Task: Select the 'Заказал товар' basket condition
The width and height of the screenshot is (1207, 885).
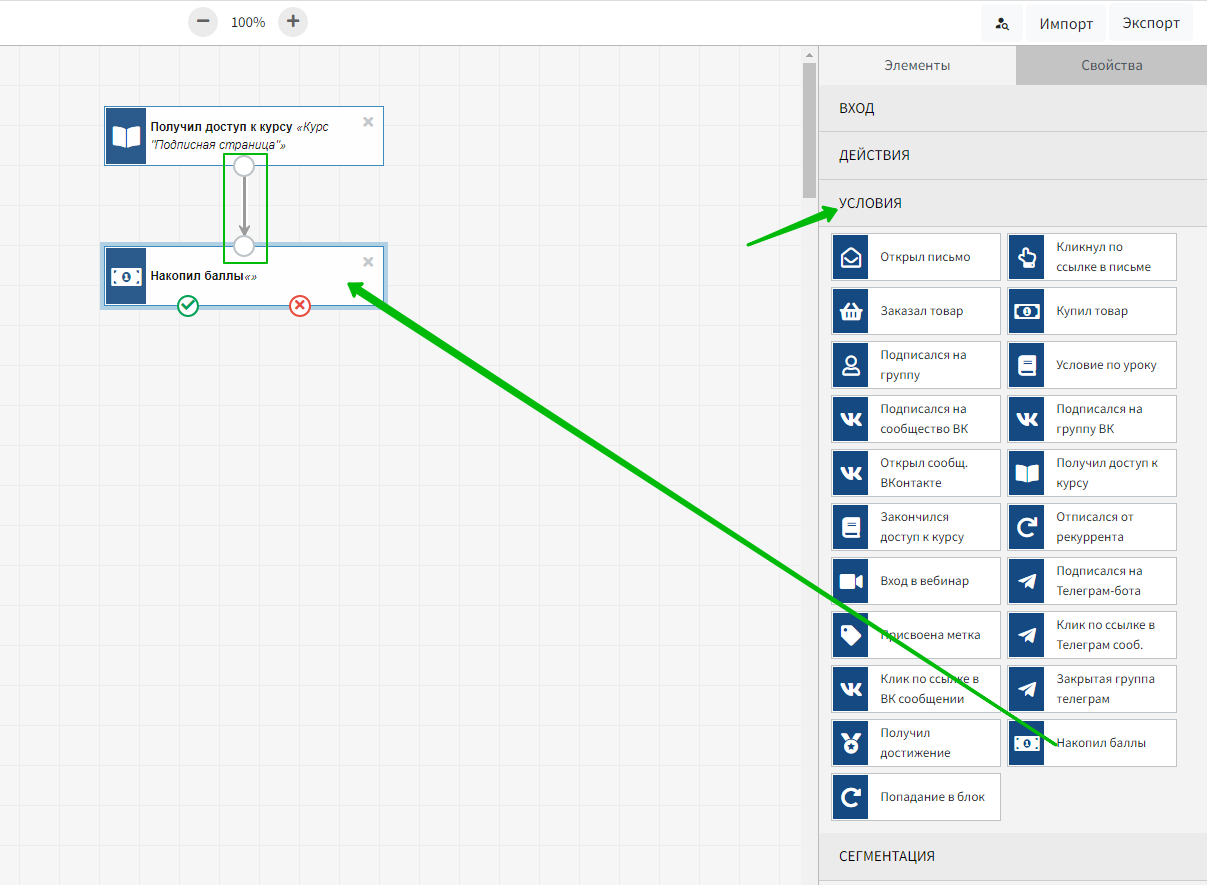Action: click(915, 311)
